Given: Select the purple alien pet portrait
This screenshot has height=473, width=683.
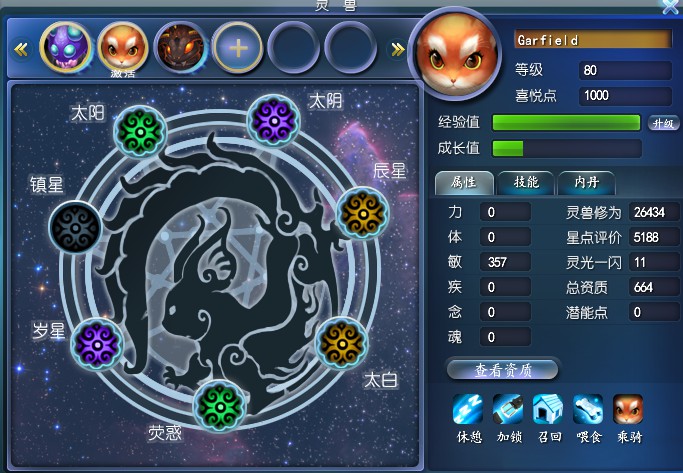Looking at the screenshot, I should click(66, 47).
